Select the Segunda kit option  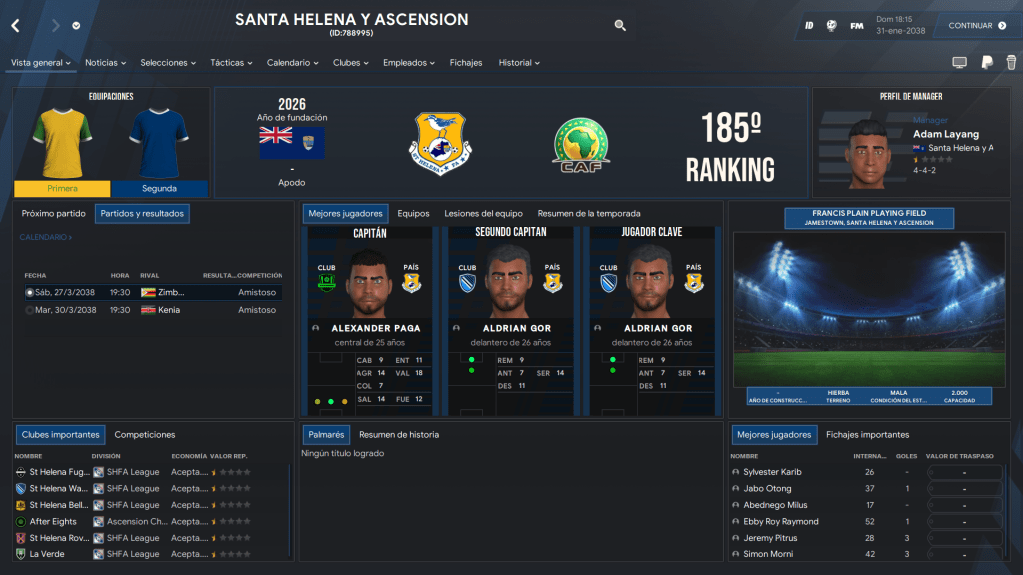(x=159, y=188)
